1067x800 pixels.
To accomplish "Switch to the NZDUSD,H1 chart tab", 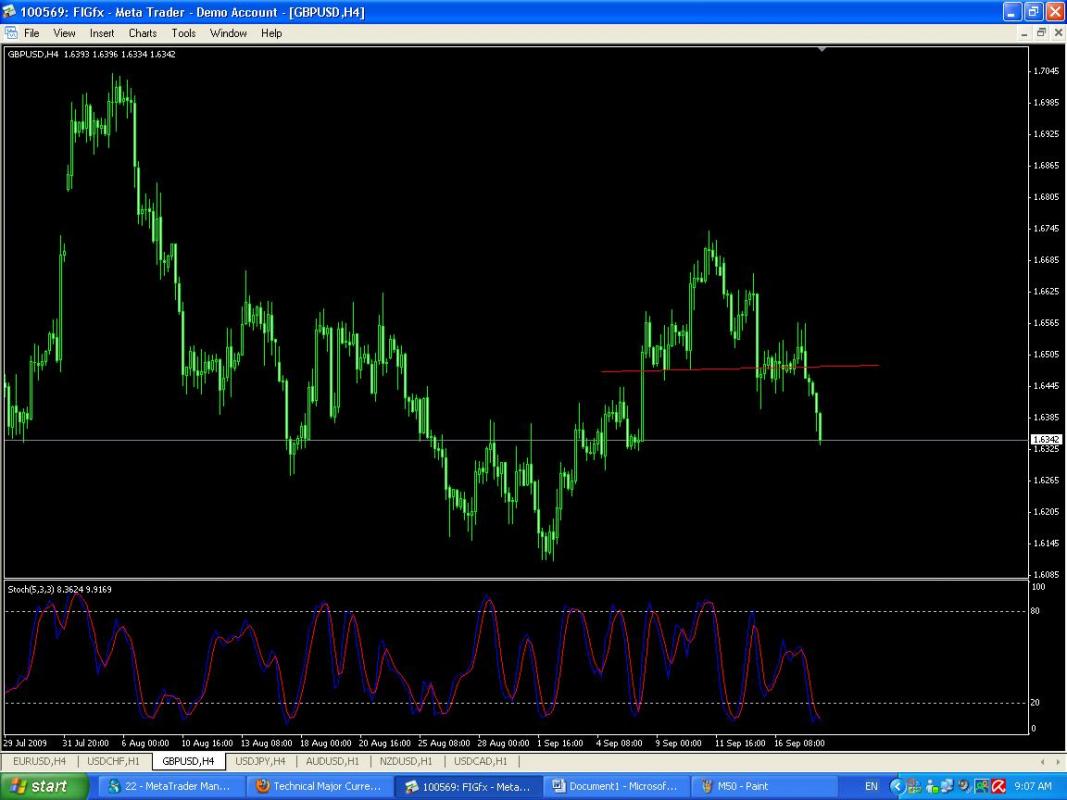I will (x=406, y=761).
